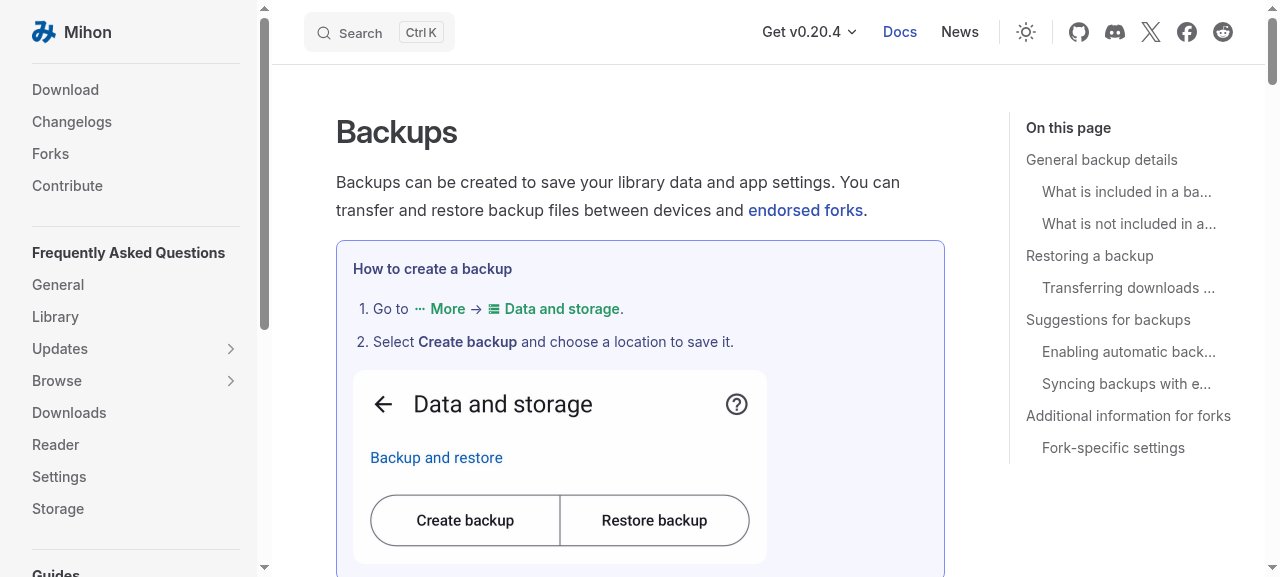The height and width of the screenshot is (577, 1280).
Task: Open the Reddit icon link
Action: 1223,32
